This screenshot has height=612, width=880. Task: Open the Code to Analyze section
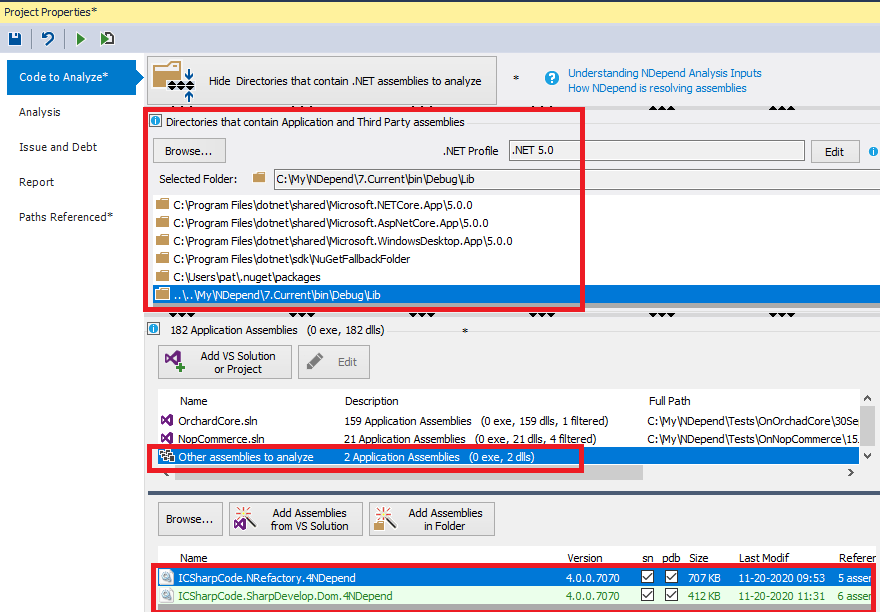pyautogui.click(x=71, y=77)
